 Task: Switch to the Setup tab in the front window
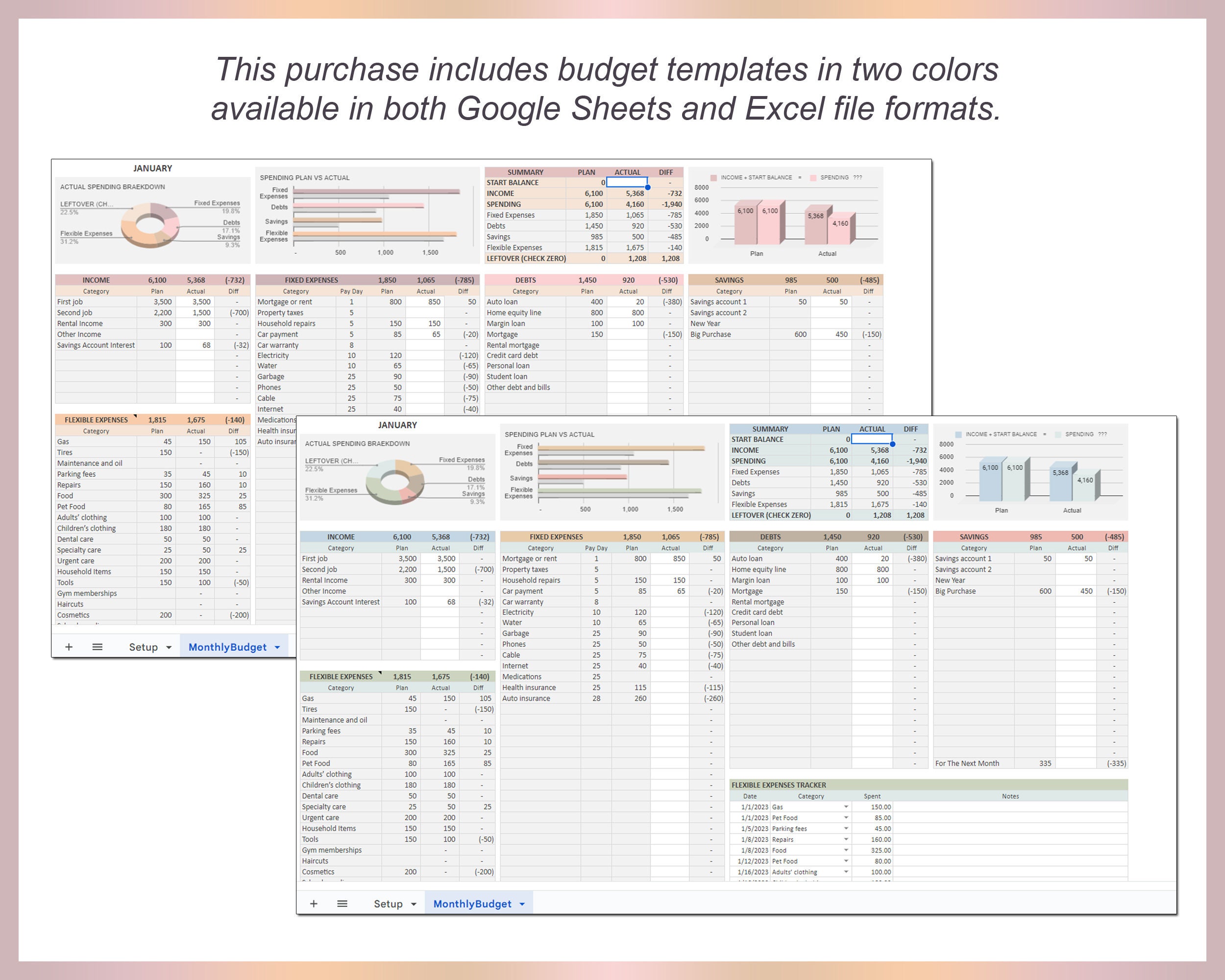[x=388, y=904]
